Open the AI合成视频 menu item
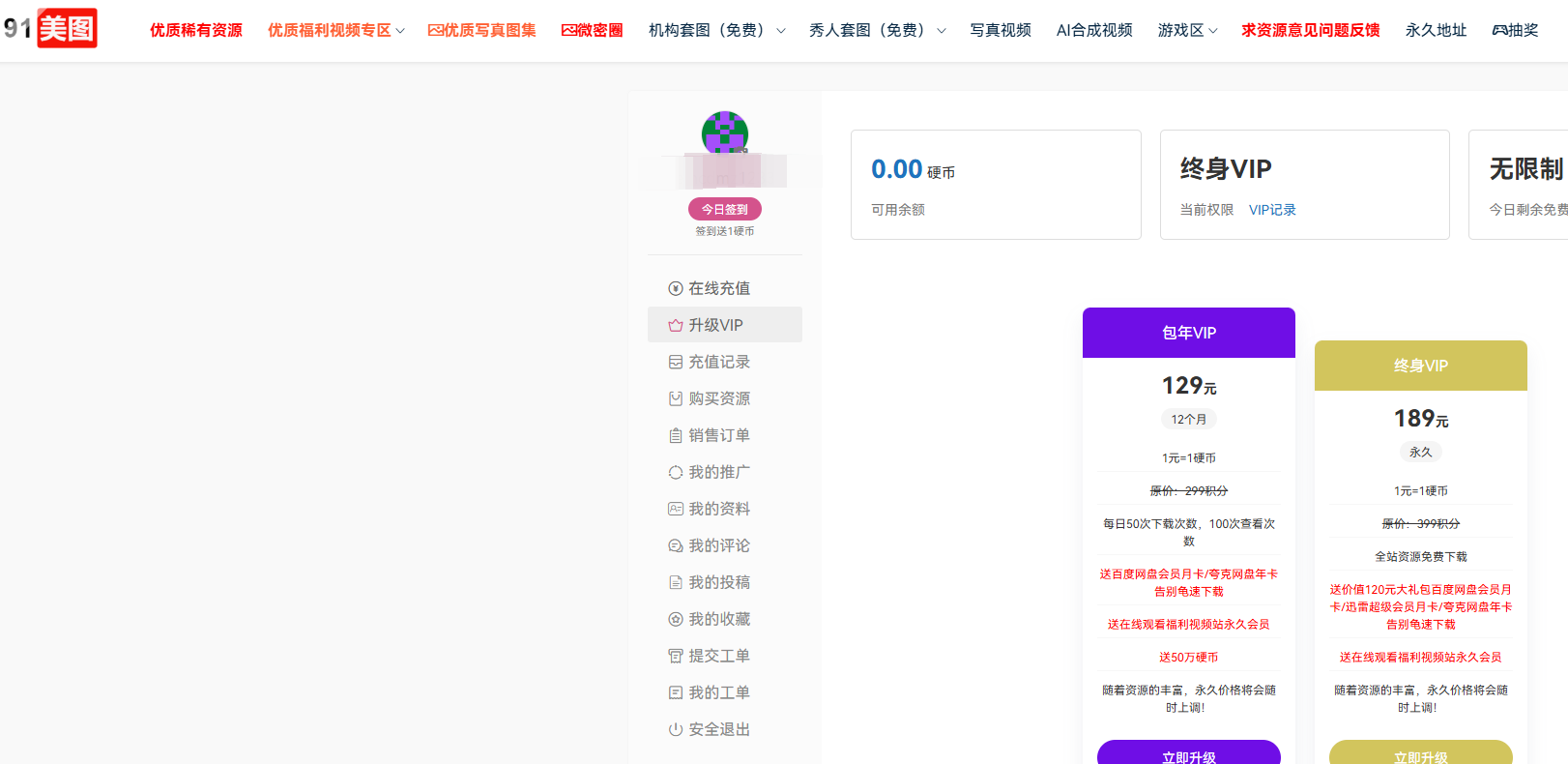The height and width of the screenshot is (764, 1568). (x=1094, y=30)
